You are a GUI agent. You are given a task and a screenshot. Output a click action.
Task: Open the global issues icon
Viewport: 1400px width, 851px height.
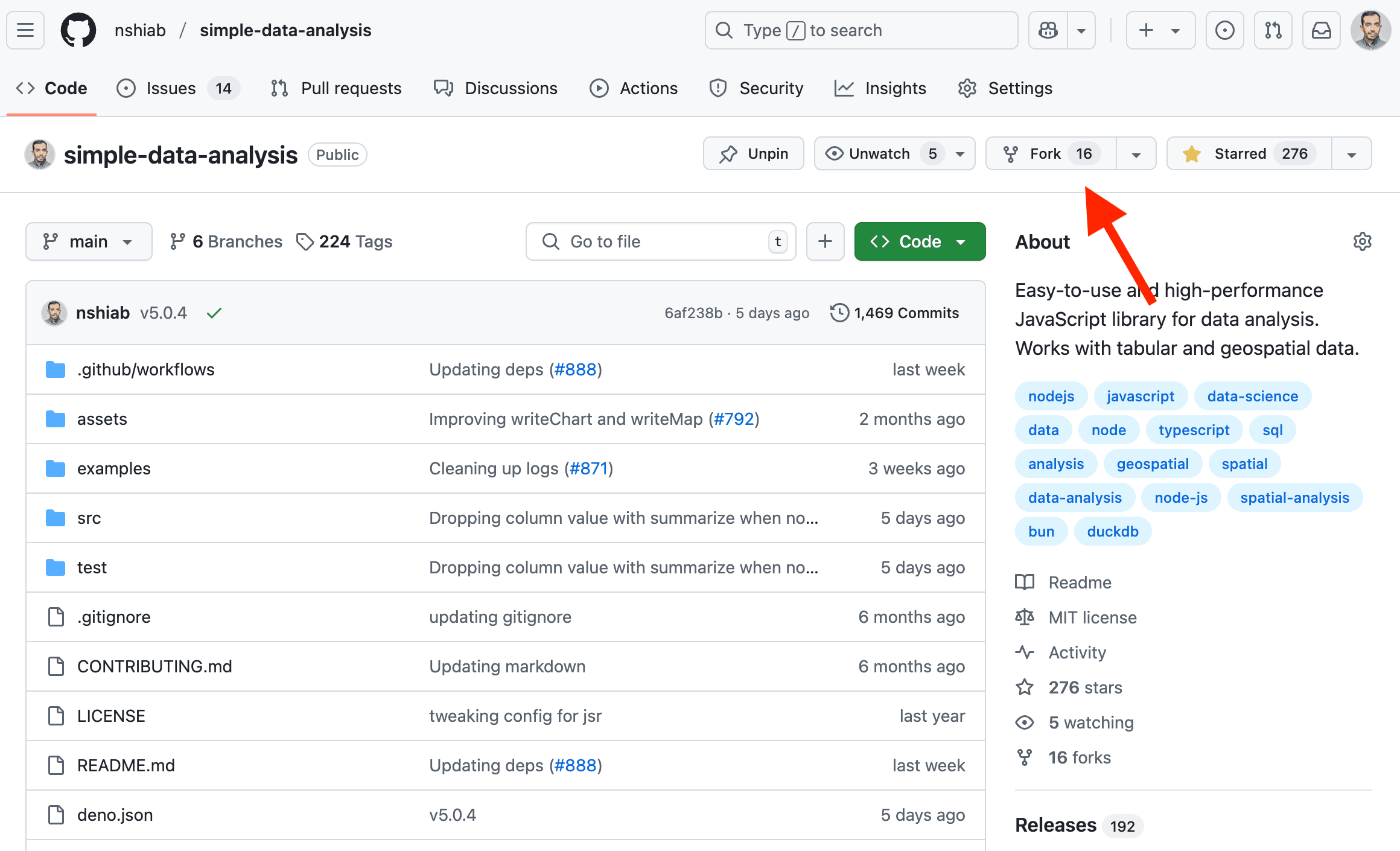[1224, 30]
